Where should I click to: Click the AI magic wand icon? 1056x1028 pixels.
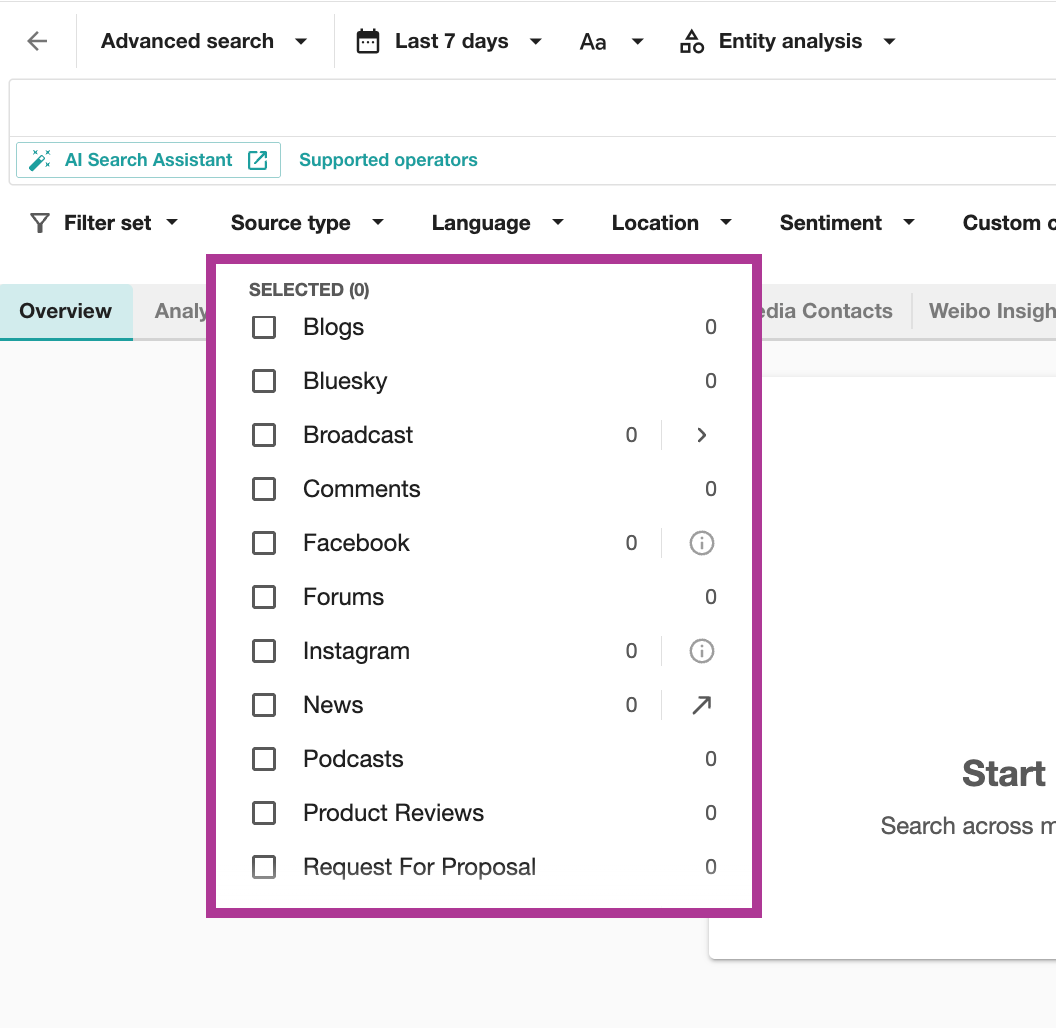(40, 160)
